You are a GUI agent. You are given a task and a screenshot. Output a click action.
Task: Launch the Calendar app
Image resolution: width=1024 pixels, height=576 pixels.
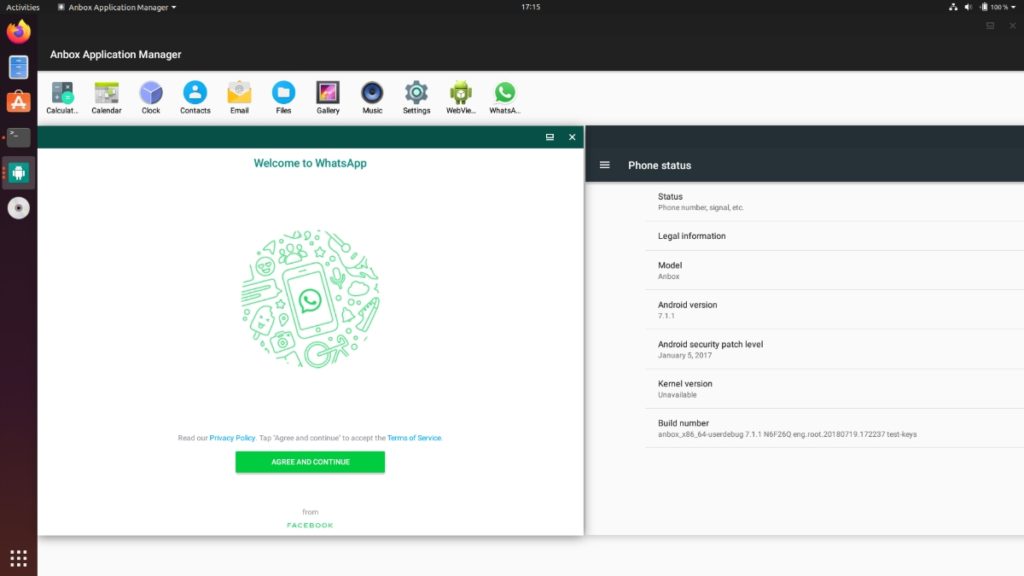tap(106, 95)
